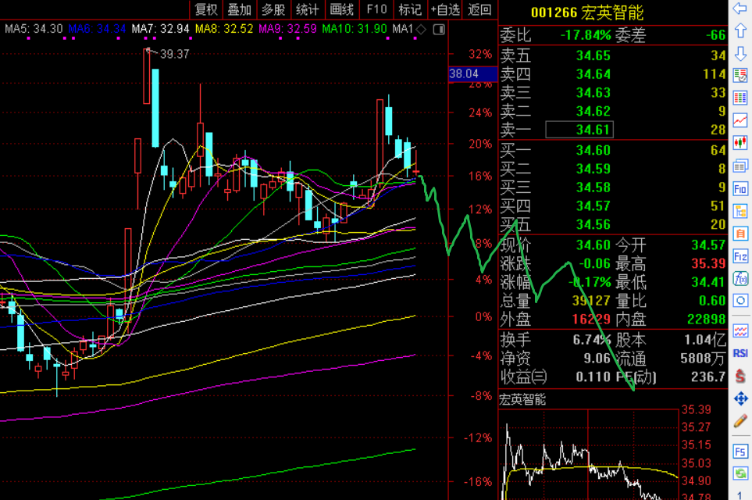Select the pencil drawing tool icon

tap(740, 421)
